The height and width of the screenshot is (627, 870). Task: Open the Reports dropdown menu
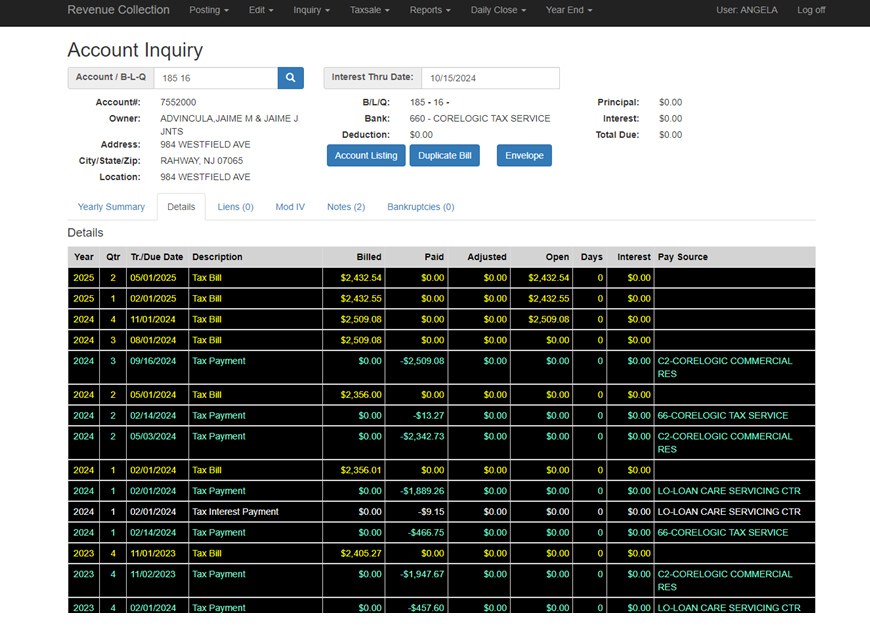click(x=430, y=10)
